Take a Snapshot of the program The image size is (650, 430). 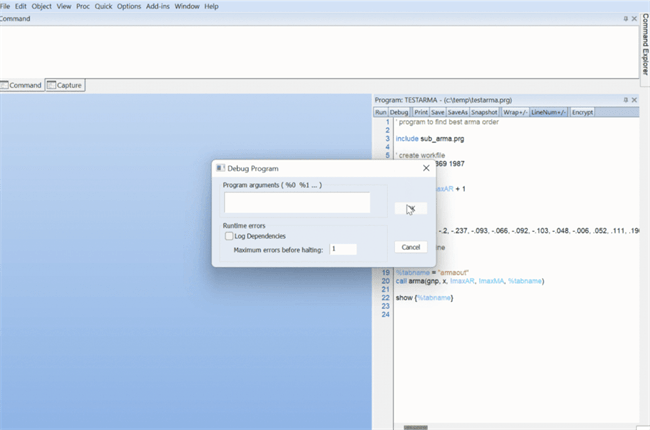coord(485,112)
